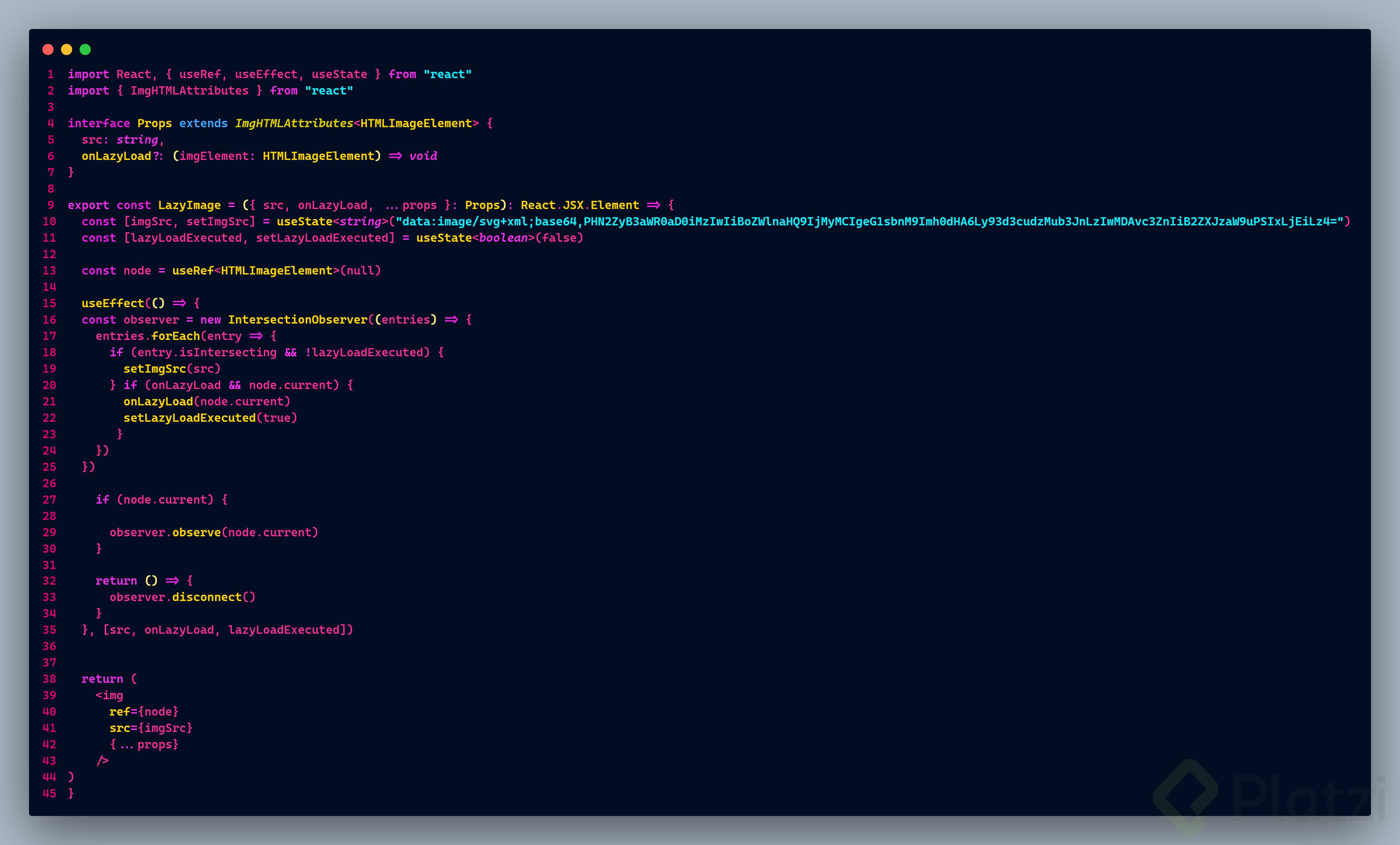Click the interface keyword on line 4
This screenshot has width=1400, height=845.
(99, 123)
